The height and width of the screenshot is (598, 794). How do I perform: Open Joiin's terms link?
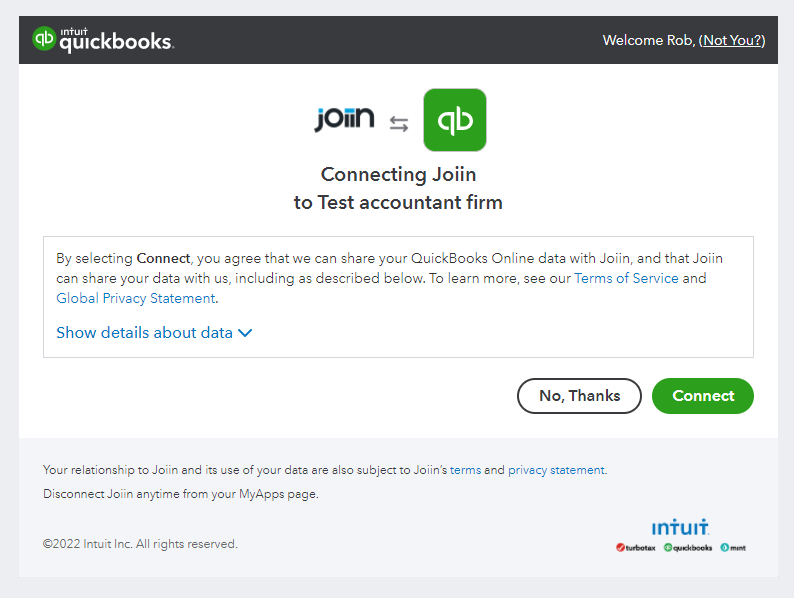465,470
